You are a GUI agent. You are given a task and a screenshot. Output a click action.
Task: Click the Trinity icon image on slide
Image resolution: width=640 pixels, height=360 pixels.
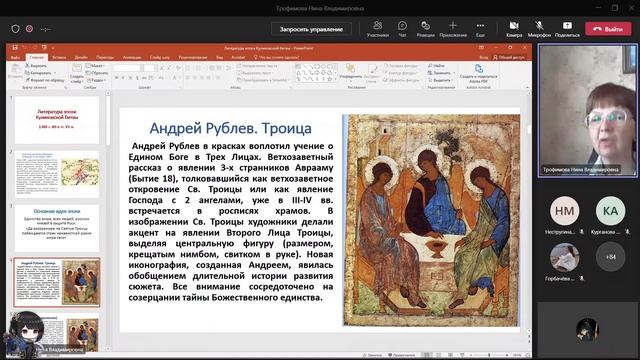431,220
